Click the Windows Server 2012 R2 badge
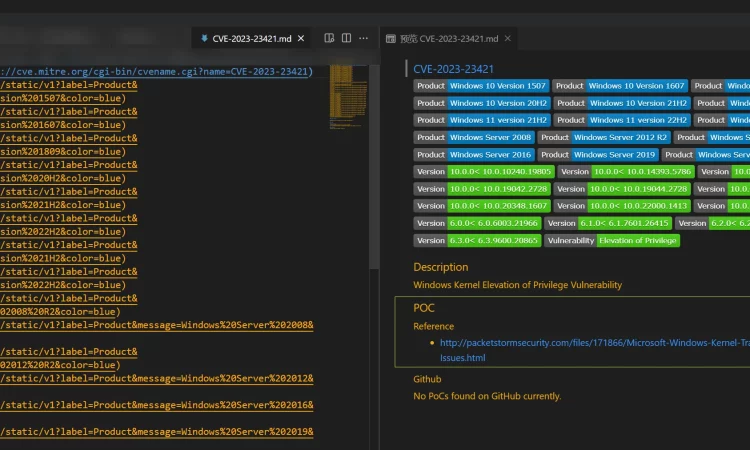Screen dimensions: 750x450 pos(604,137)
